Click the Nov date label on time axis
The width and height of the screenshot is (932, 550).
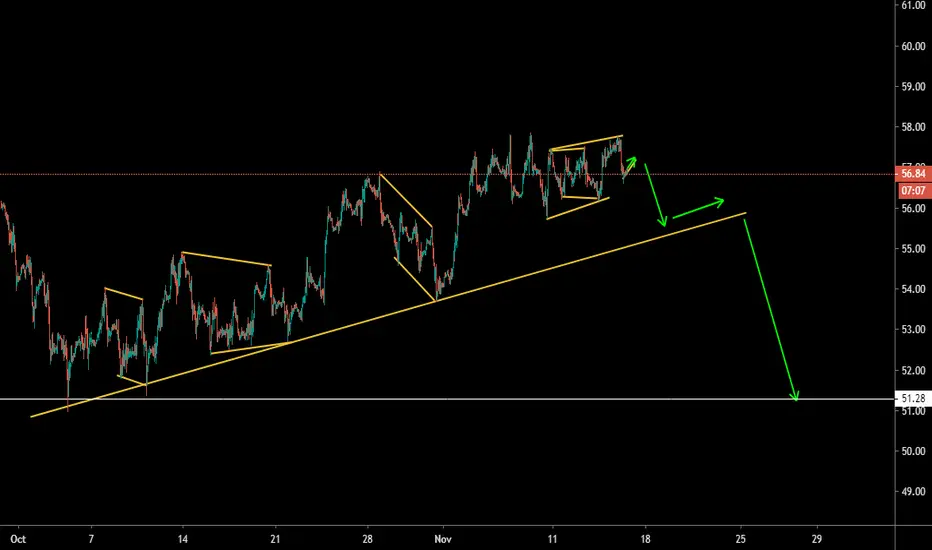pyautogui.click(x=443, y=539)
